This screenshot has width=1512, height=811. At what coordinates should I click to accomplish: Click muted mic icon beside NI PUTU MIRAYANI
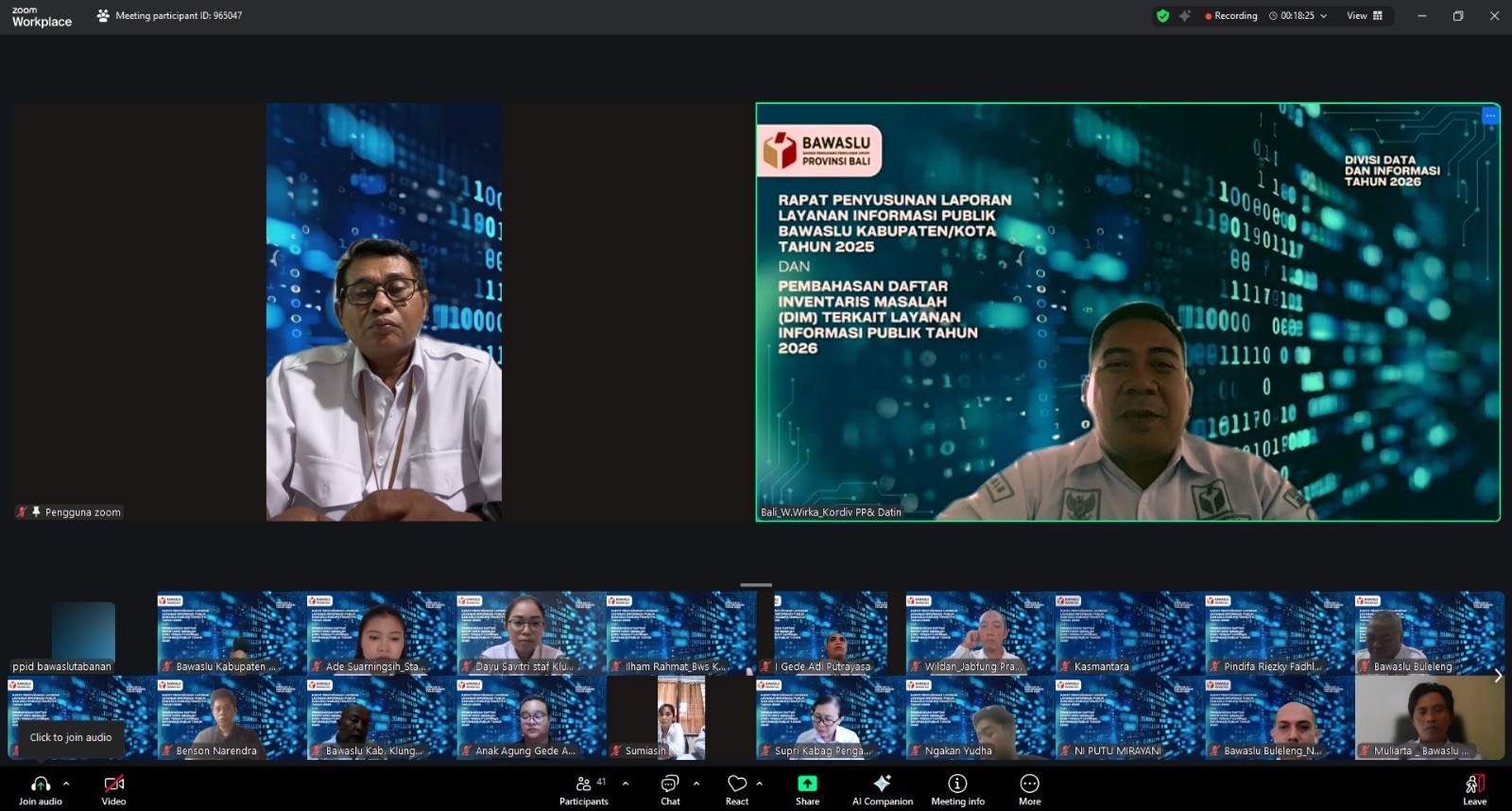pos(1065,751)
